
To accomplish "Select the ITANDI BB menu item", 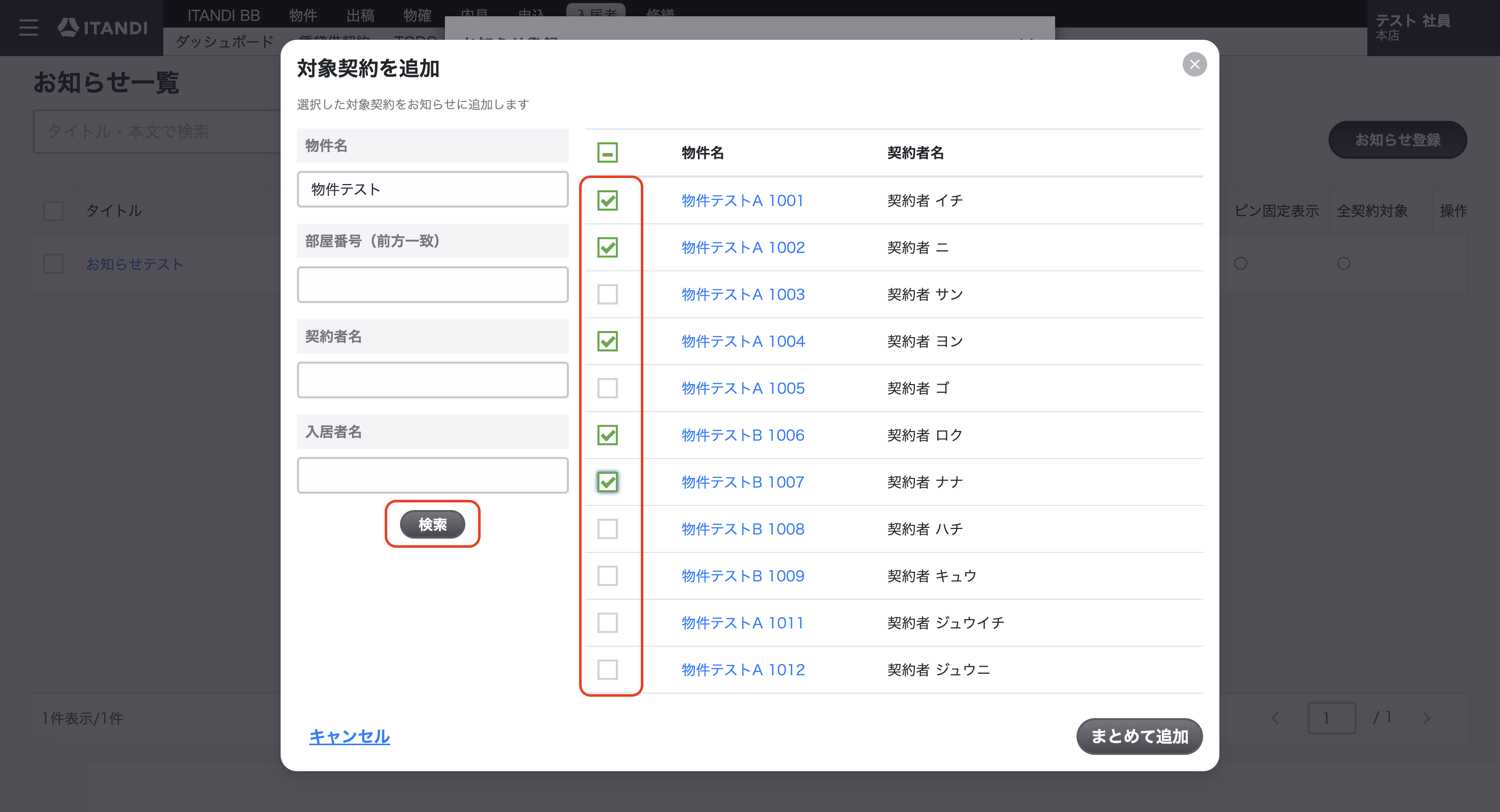I will [223, 15].
